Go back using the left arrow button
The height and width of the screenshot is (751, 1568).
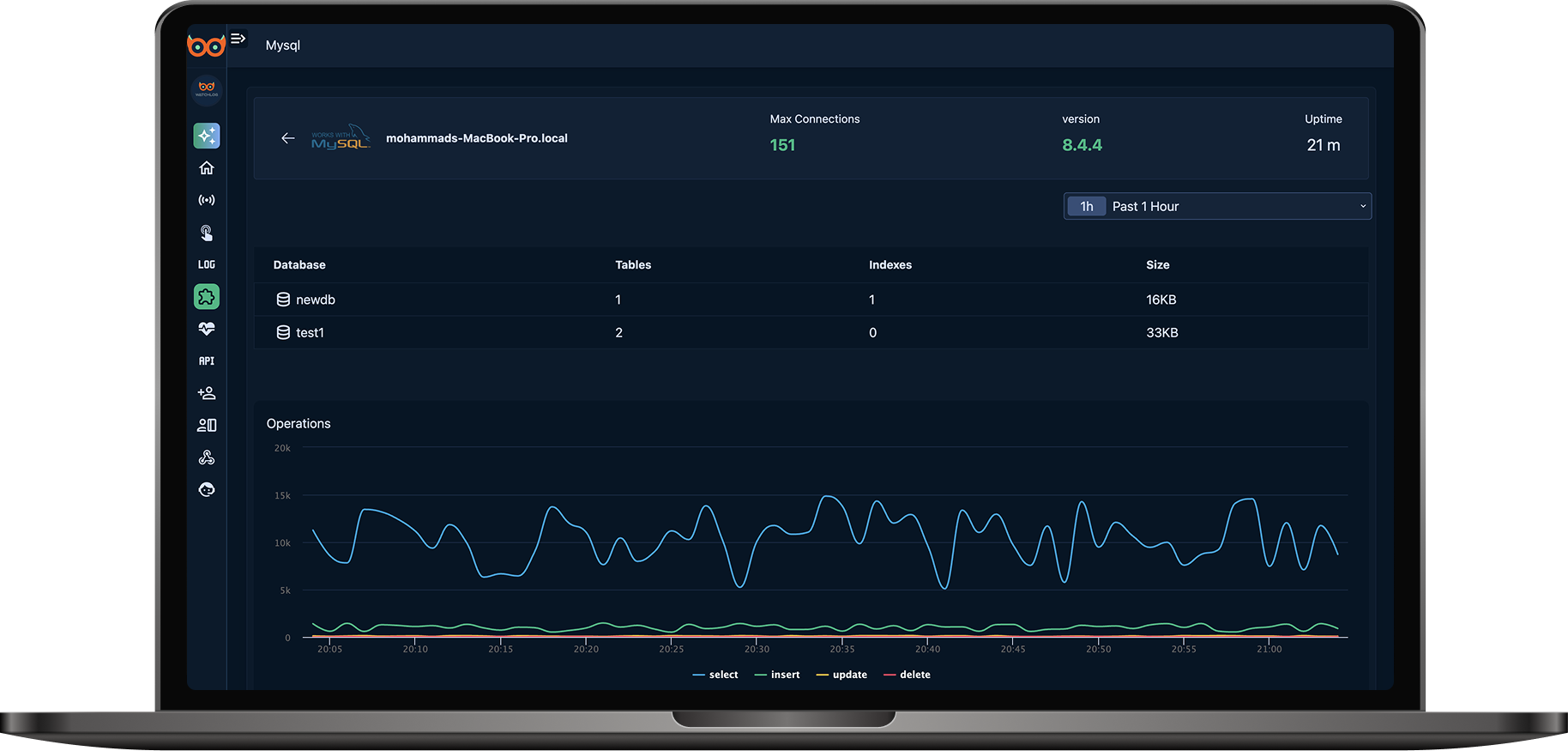(288, 138)
